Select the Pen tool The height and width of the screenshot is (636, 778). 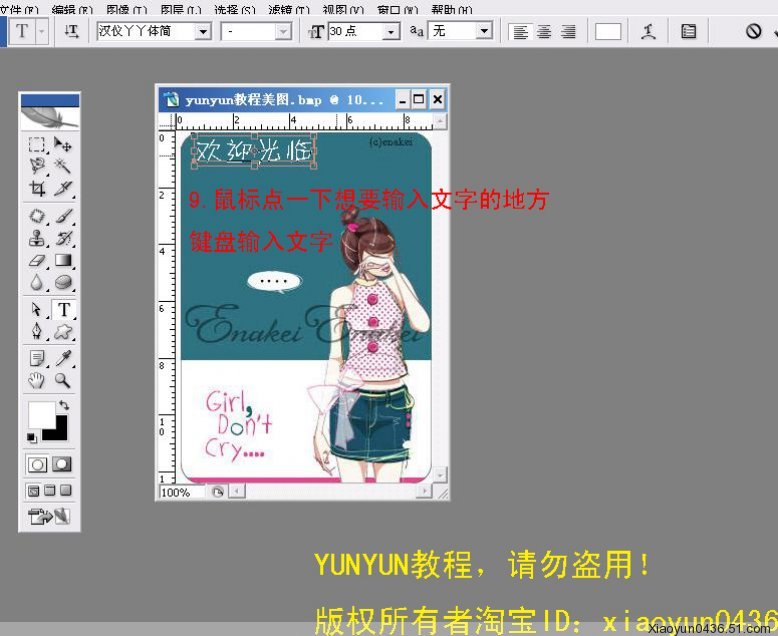(x=37, y=331)
